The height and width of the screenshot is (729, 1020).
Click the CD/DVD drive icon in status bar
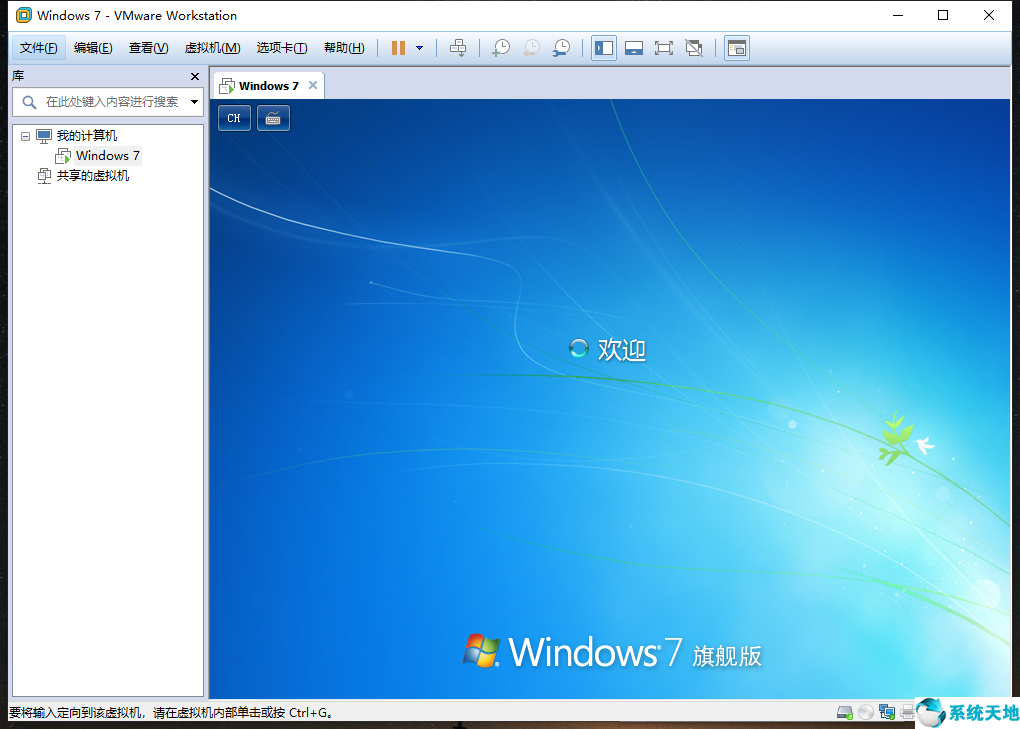tap(865, 712)
